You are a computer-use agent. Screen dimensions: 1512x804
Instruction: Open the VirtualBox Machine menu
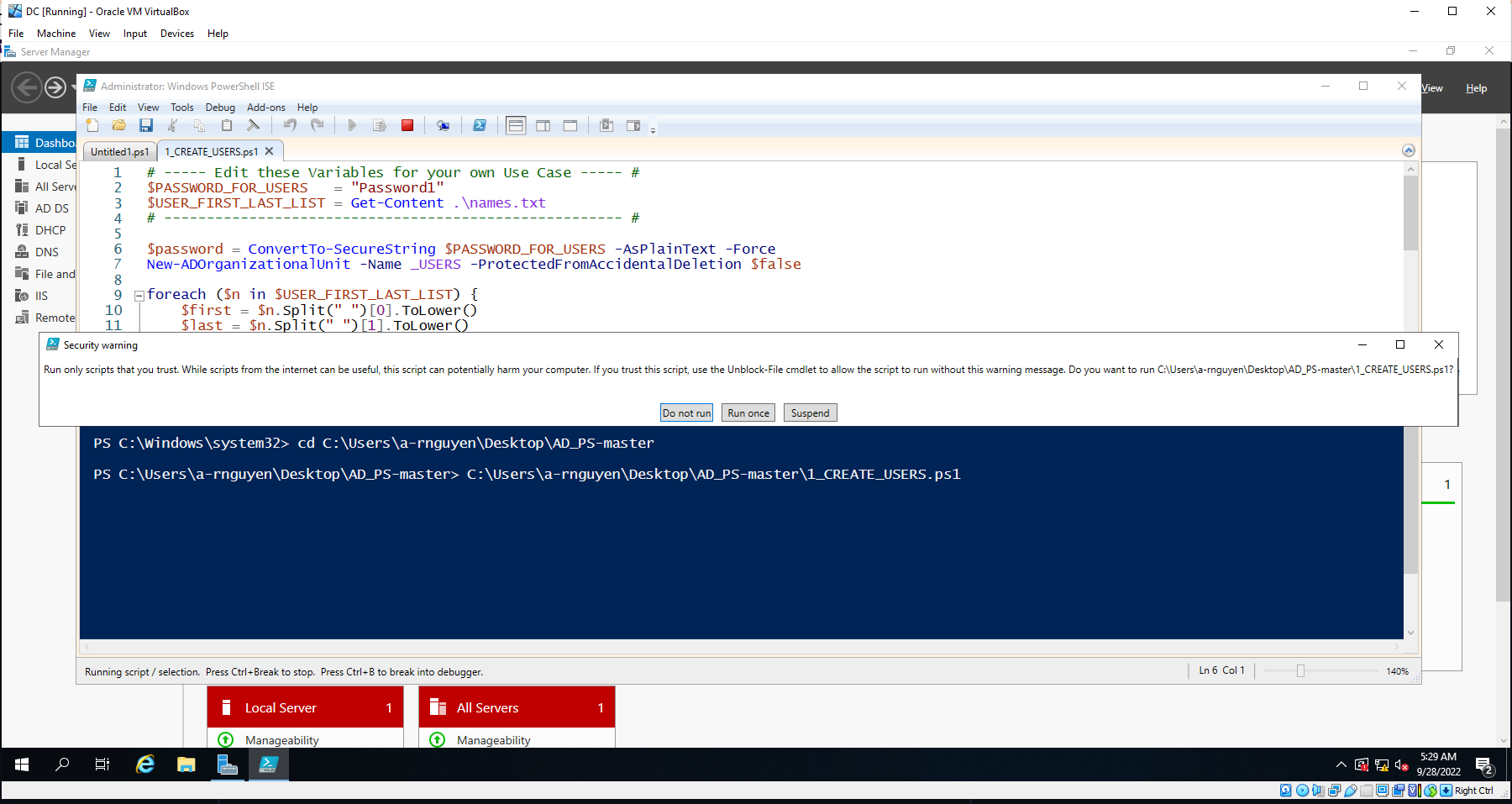point(56,34)
